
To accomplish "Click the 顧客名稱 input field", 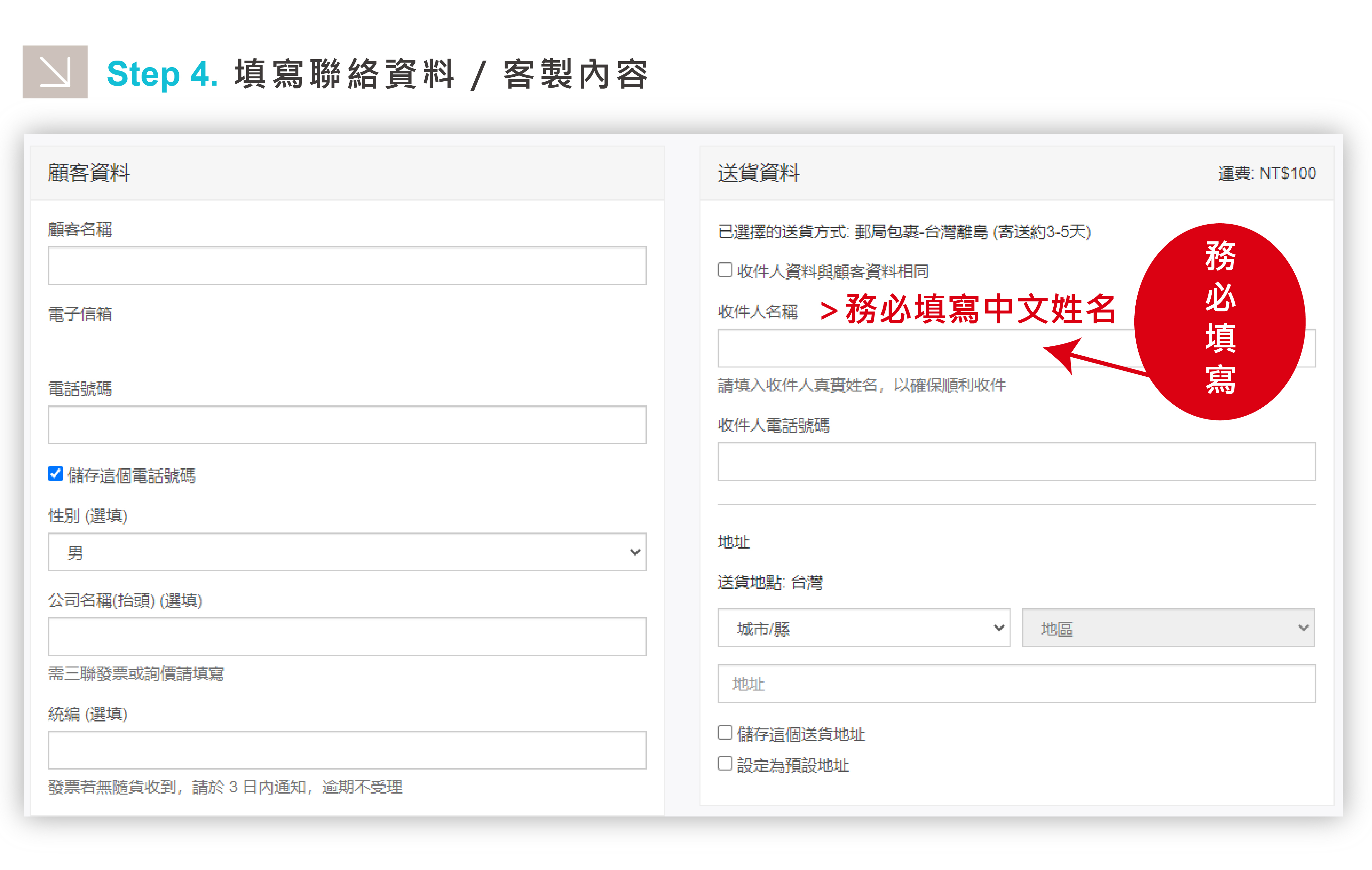I will coord(347,266).
